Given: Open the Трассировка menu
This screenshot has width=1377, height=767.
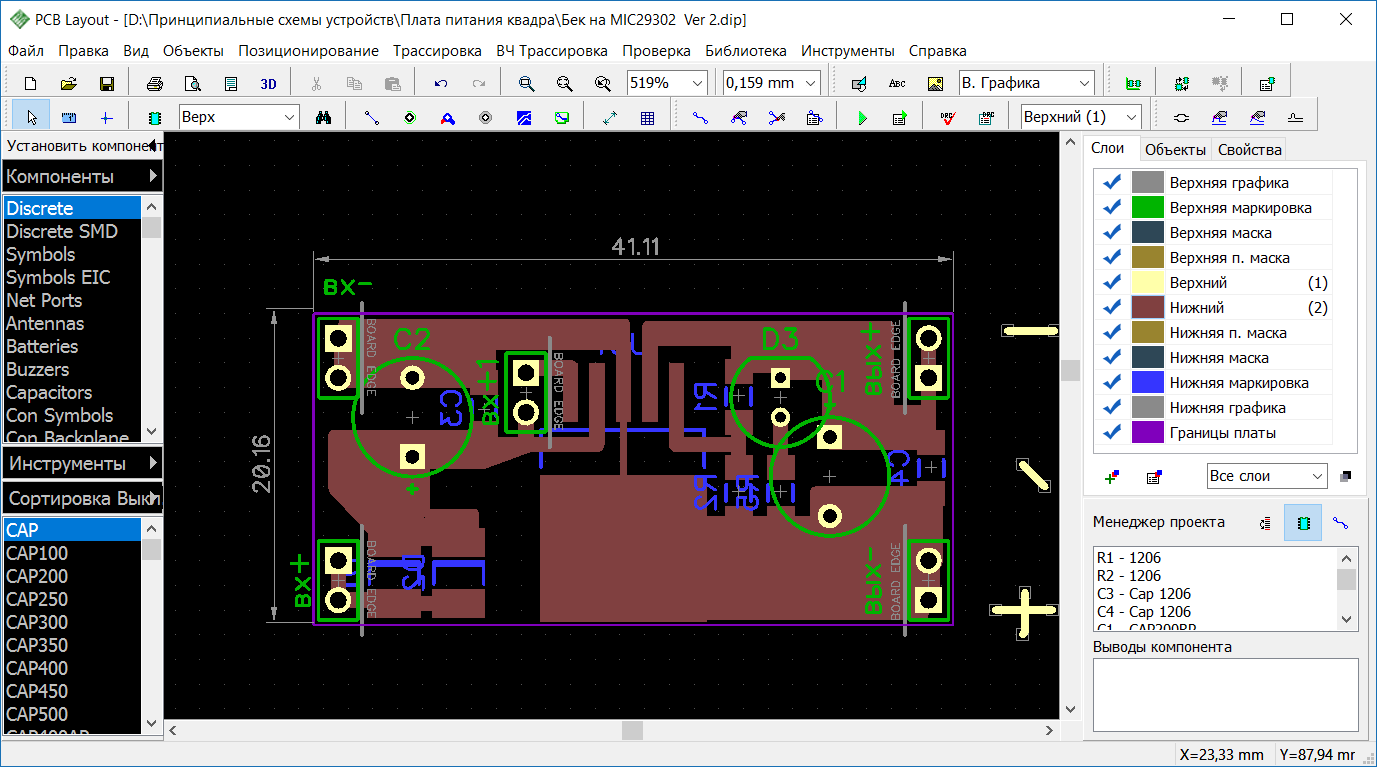Looking at the screenshot, I should pos(437,50).
